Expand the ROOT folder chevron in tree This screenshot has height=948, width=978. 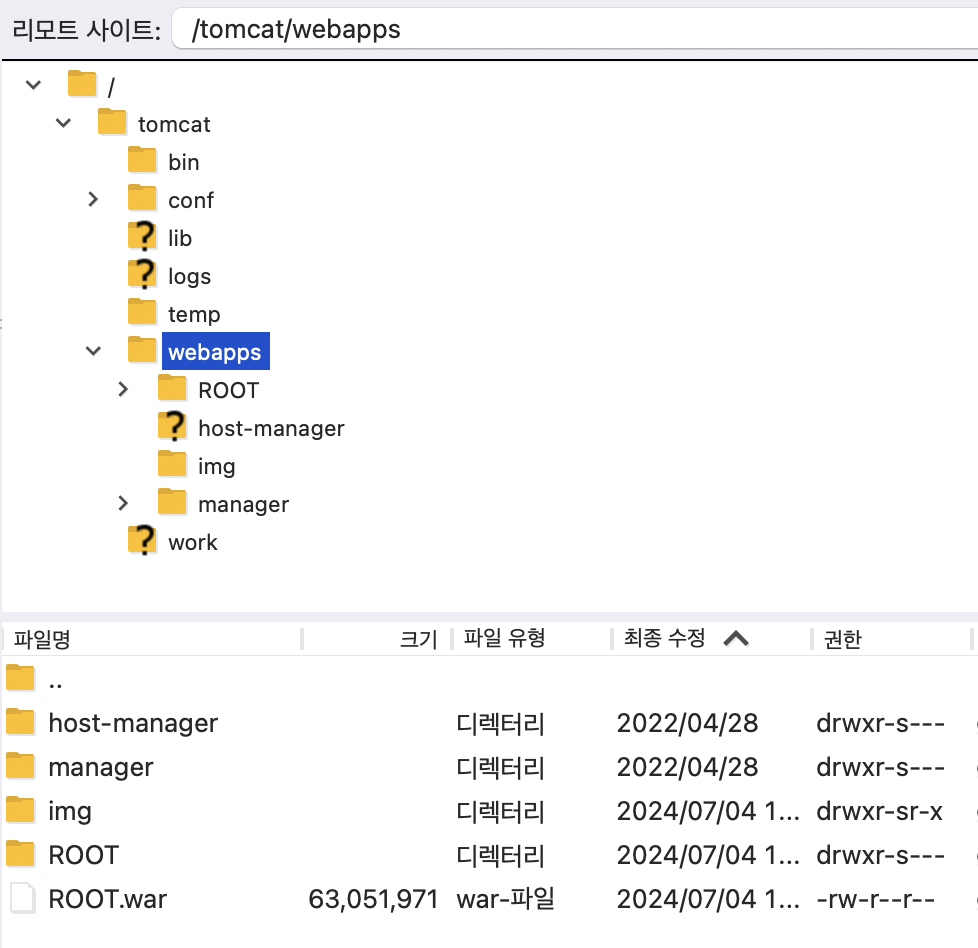[x=123, y=389]
